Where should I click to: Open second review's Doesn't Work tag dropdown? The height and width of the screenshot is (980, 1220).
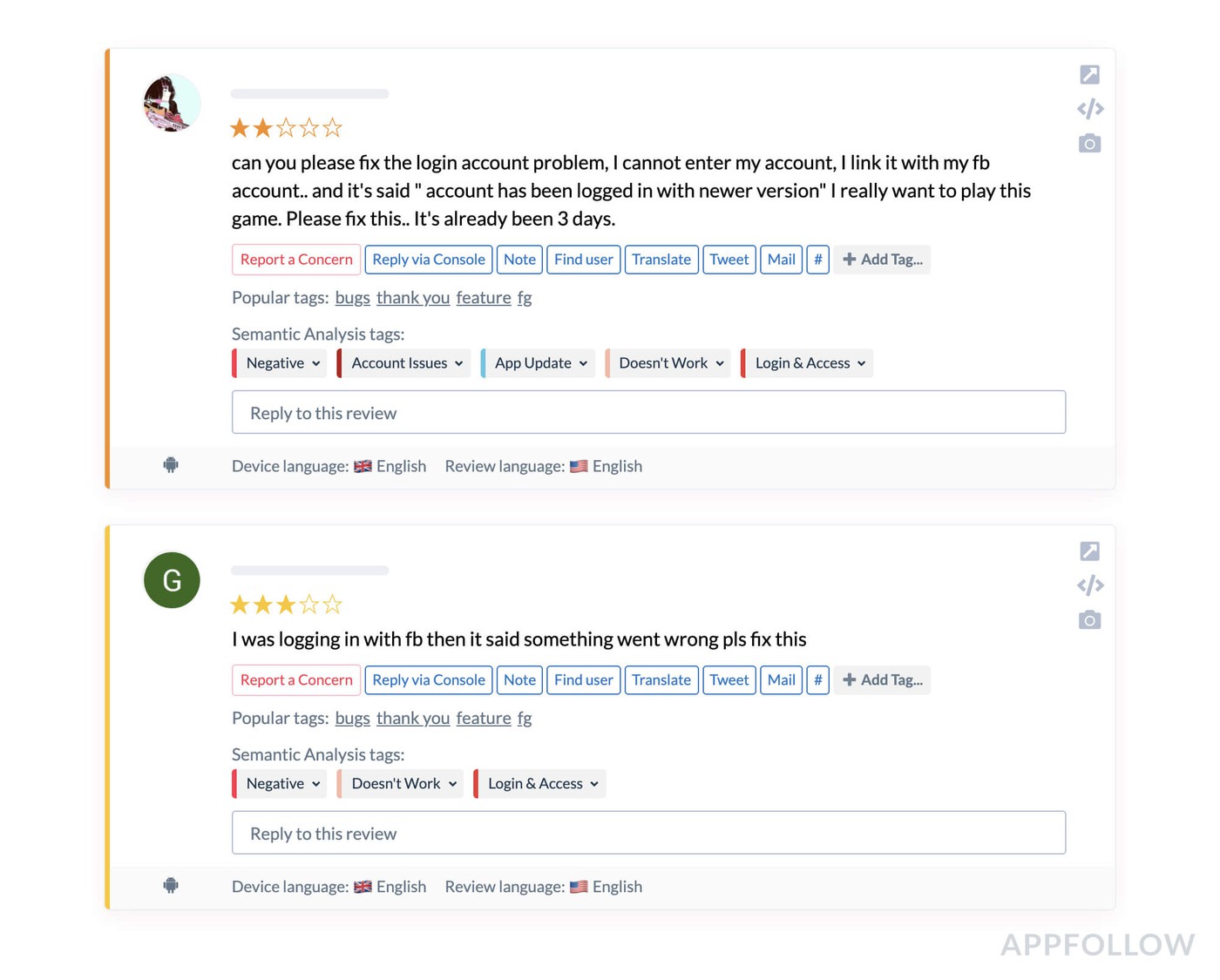tap(403, 784)
